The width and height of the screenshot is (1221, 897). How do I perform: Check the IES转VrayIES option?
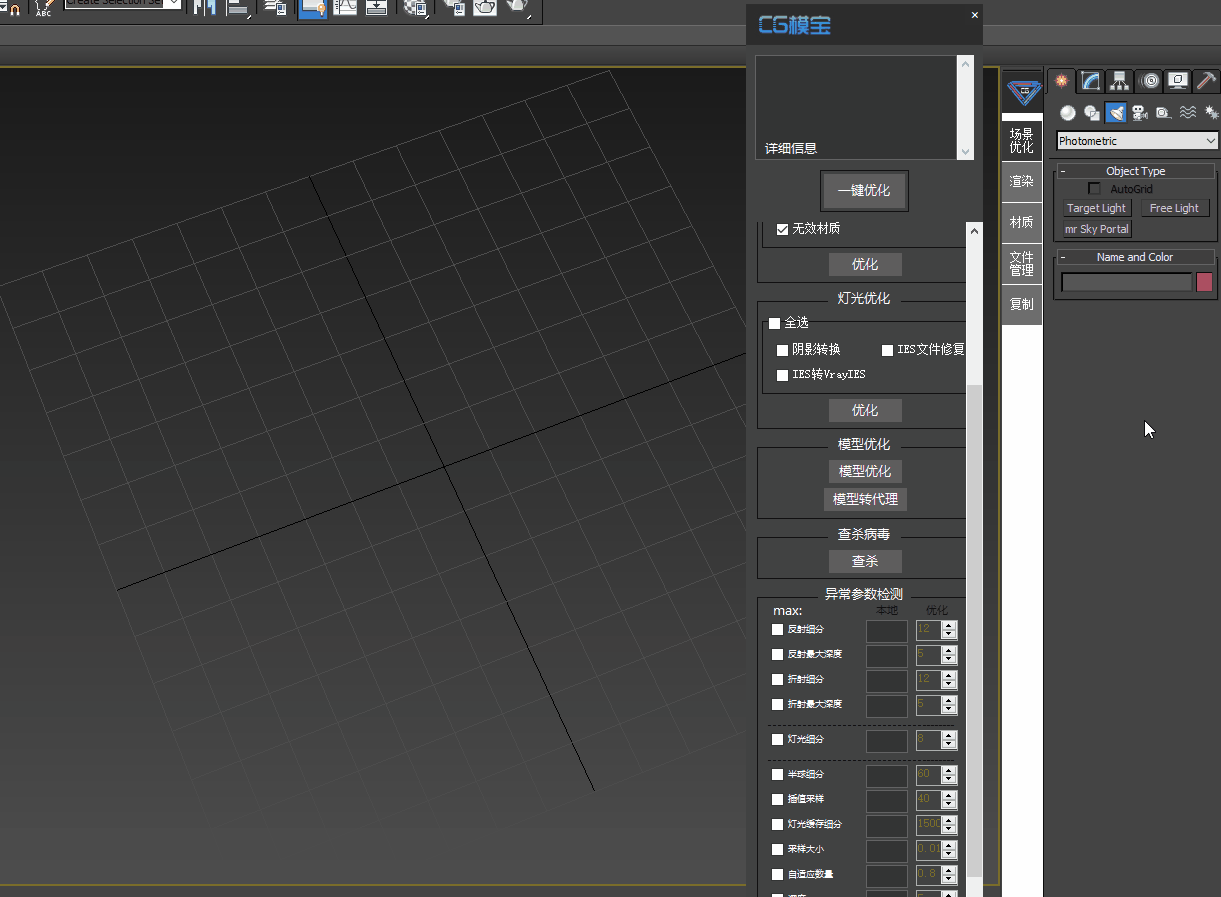781,375
